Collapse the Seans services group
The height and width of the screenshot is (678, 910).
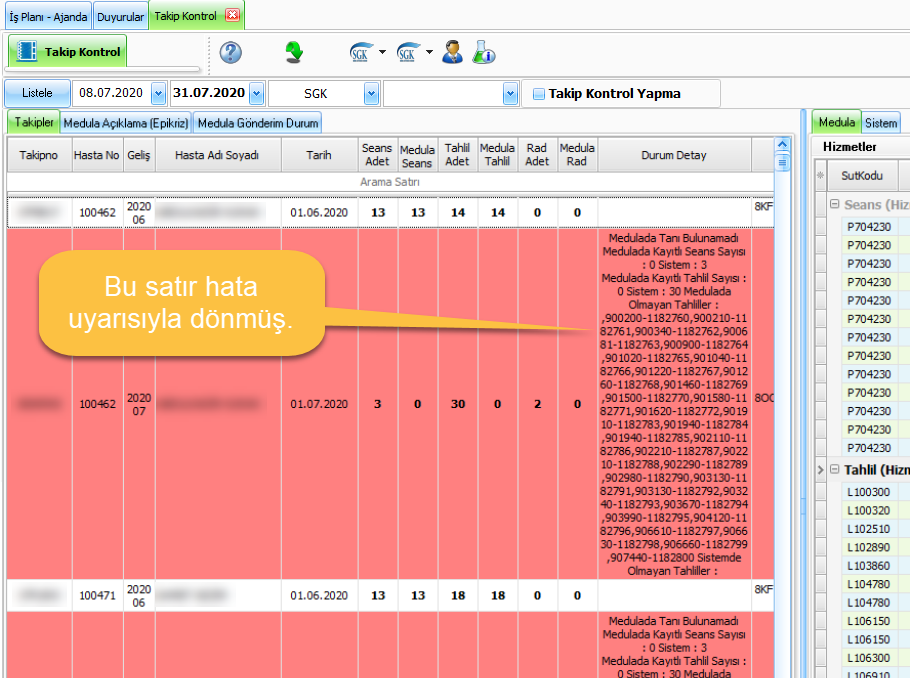pyautogui.click(x=835, y=204)
